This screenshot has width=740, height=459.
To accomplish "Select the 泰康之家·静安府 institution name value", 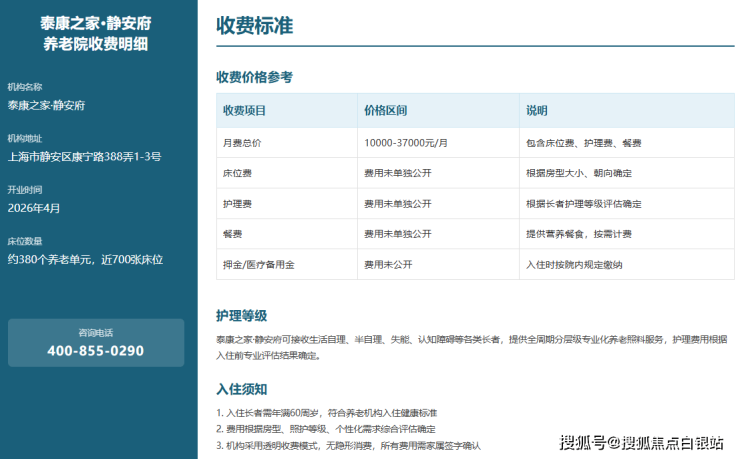I will coord(46,105).
